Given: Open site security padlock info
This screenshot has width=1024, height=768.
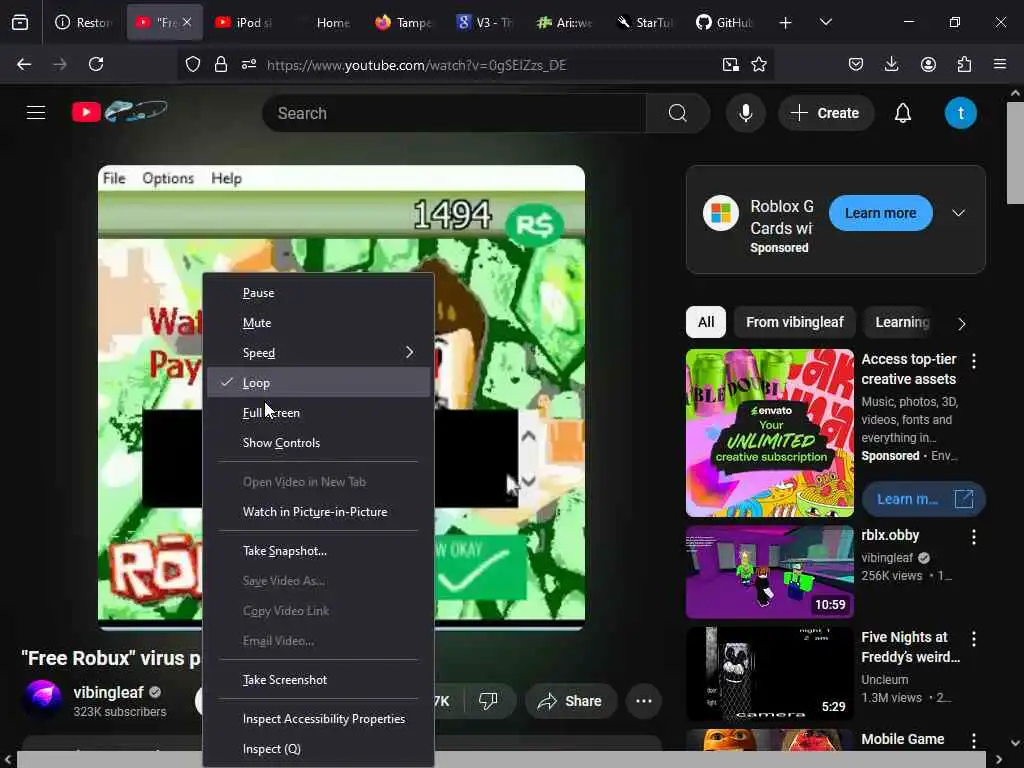Looking at the screenshot, I should [221, 64].
